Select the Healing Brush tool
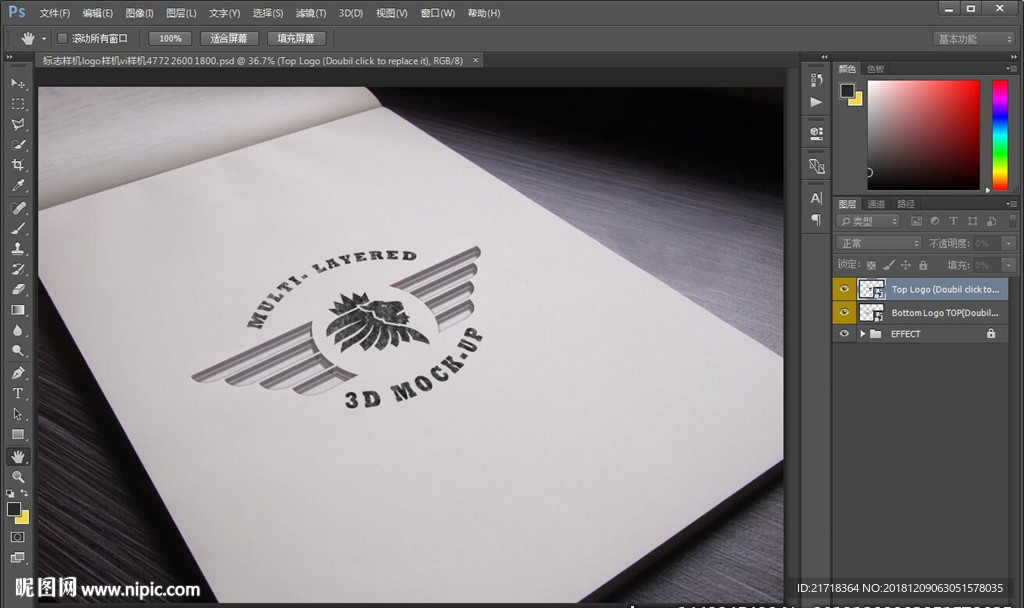 [x=18, y=208]
